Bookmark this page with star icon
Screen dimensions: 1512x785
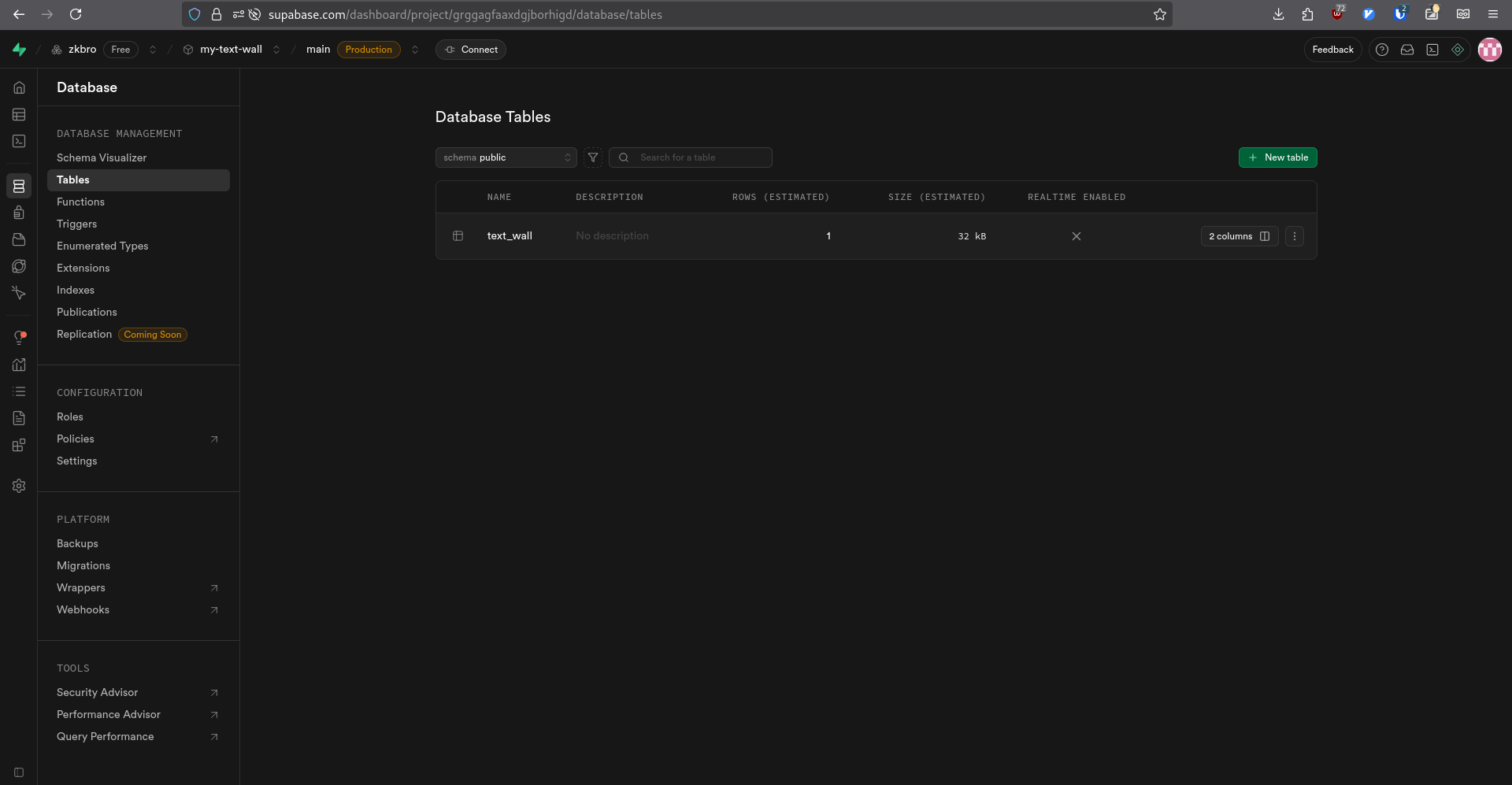coord(1159,14)
